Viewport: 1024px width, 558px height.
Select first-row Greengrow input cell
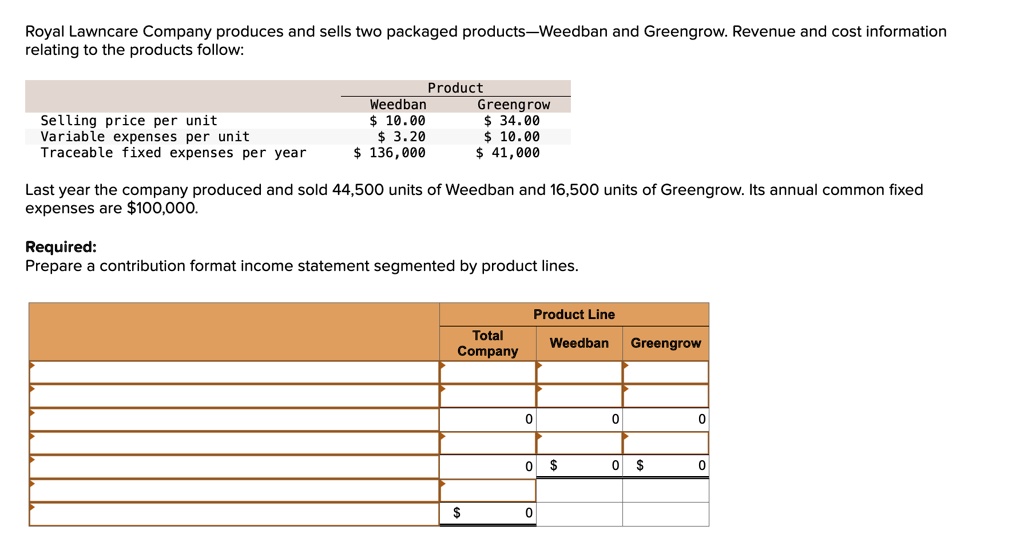(665, 372)
